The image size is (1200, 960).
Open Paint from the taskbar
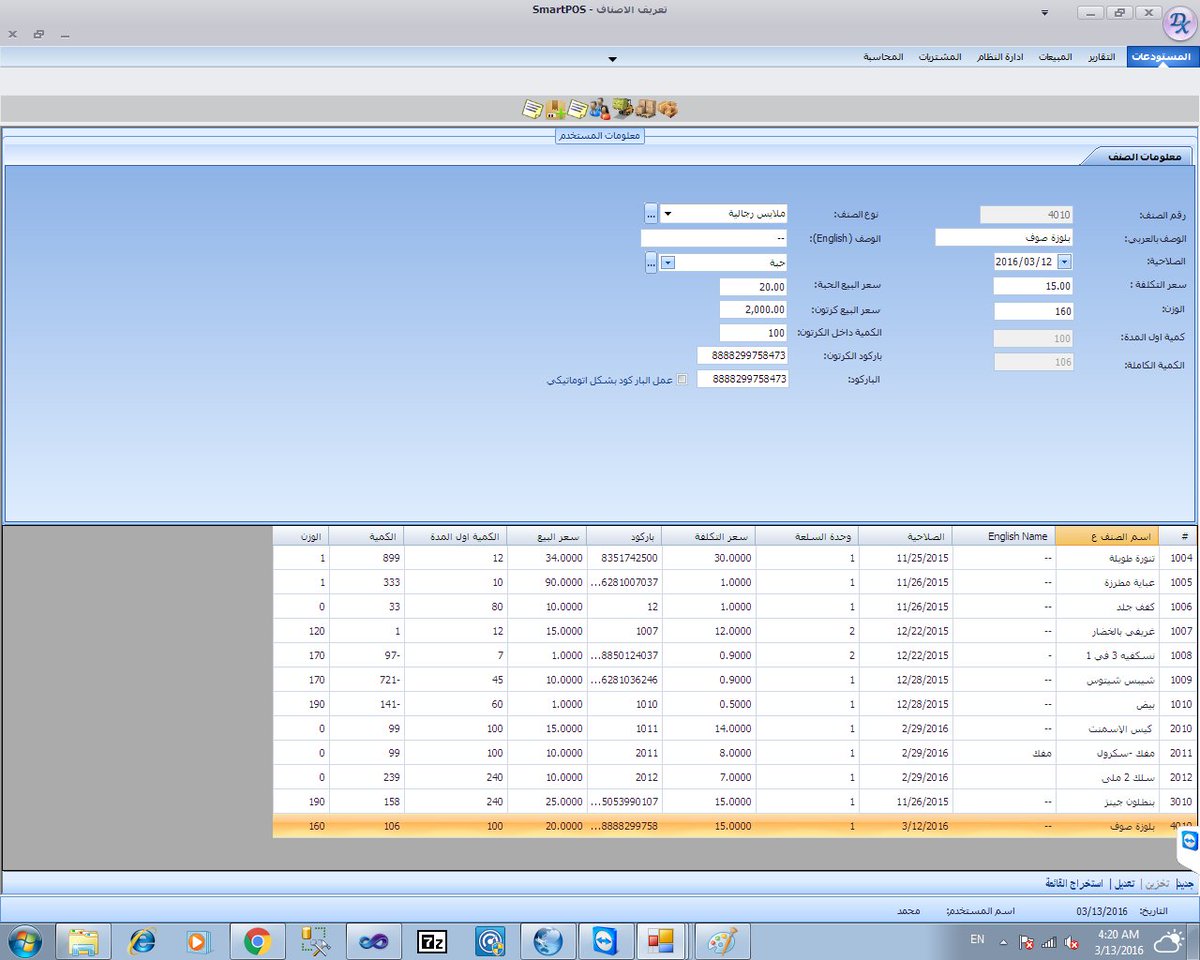coord(722,941)
